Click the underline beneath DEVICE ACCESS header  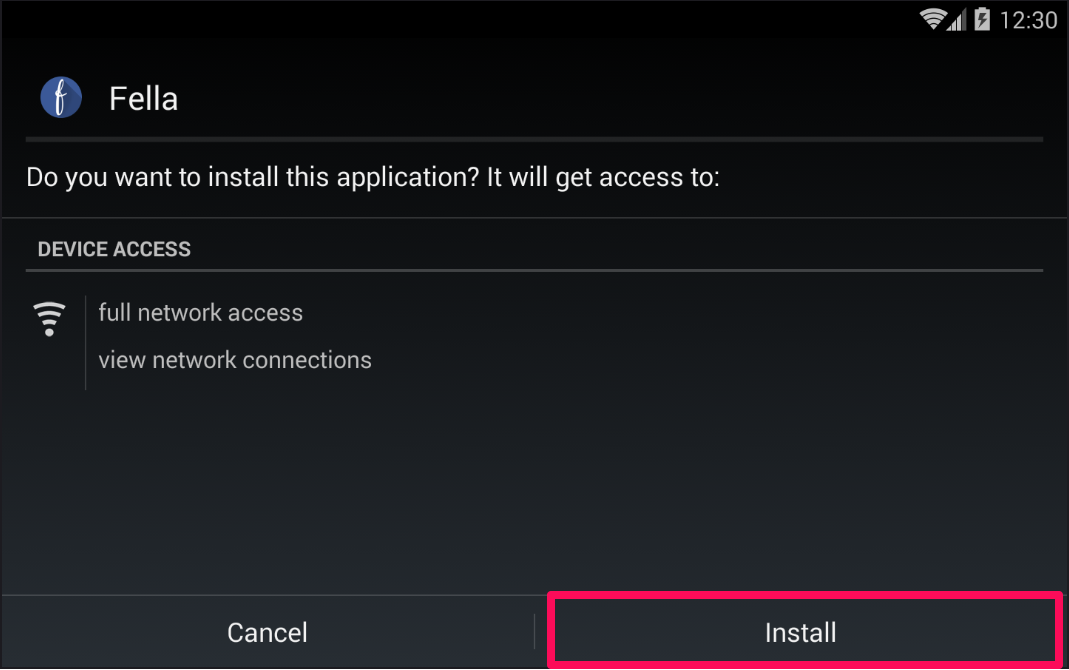(x=534, y=271)
